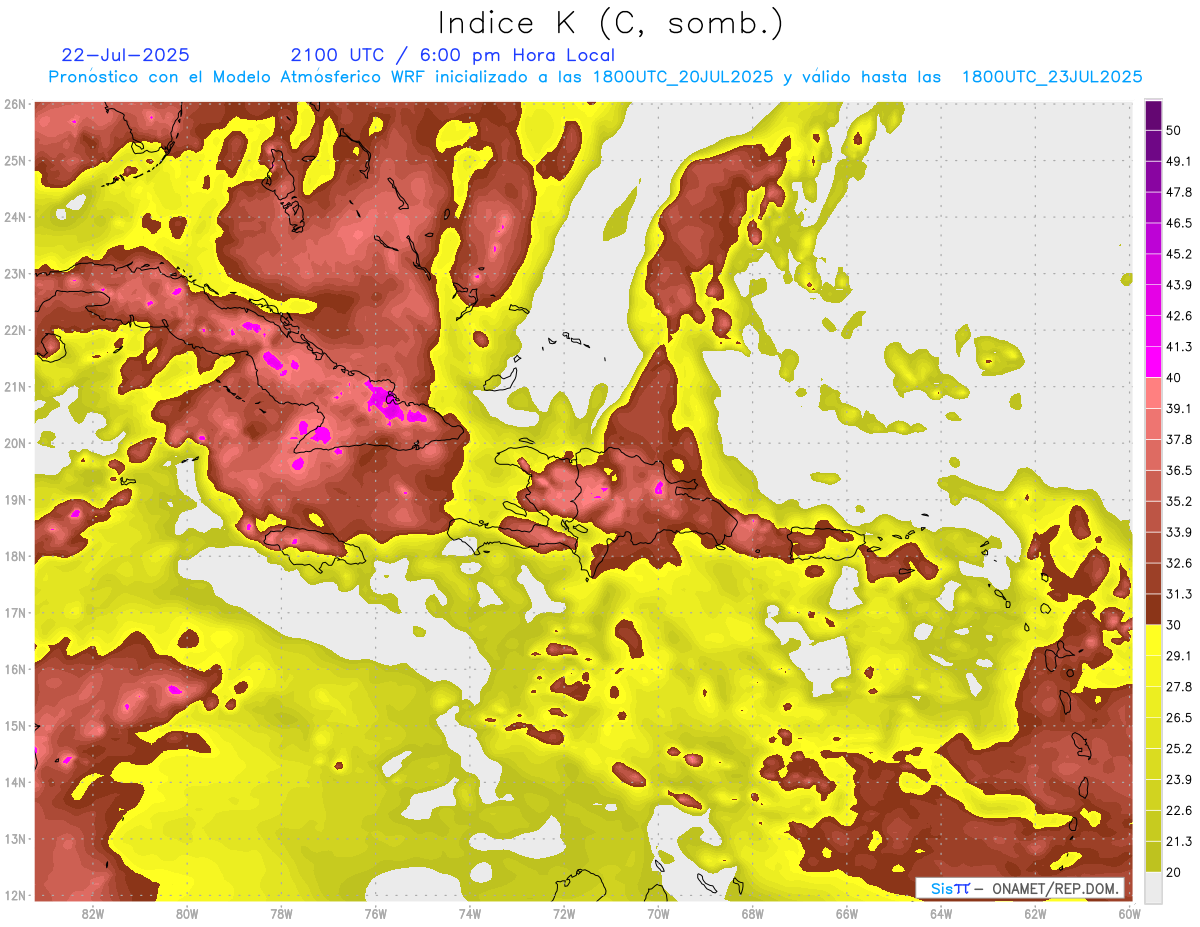Click the colorbar label '30'
The height and width of the screenshot is (927, 1200).
point(1174,625)
